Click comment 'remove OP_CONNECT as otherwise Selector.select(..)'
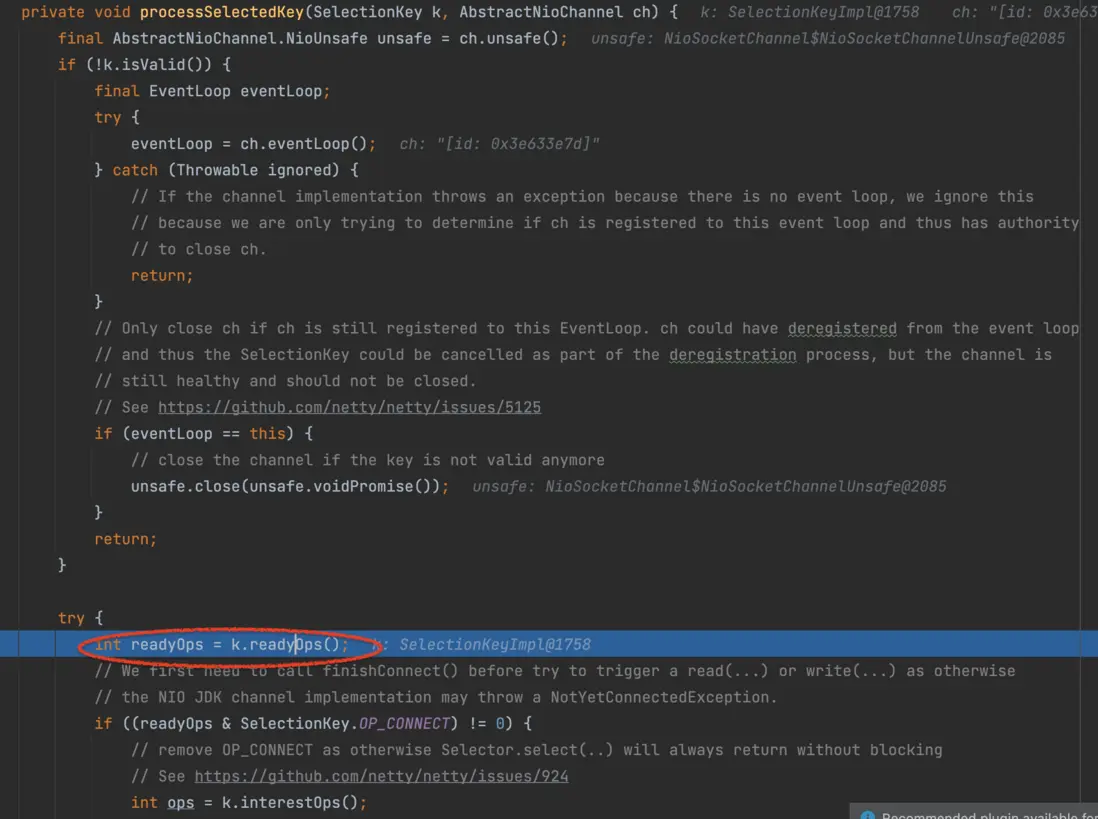Viewport: 1098px width, 819px height. pos(536,750)
